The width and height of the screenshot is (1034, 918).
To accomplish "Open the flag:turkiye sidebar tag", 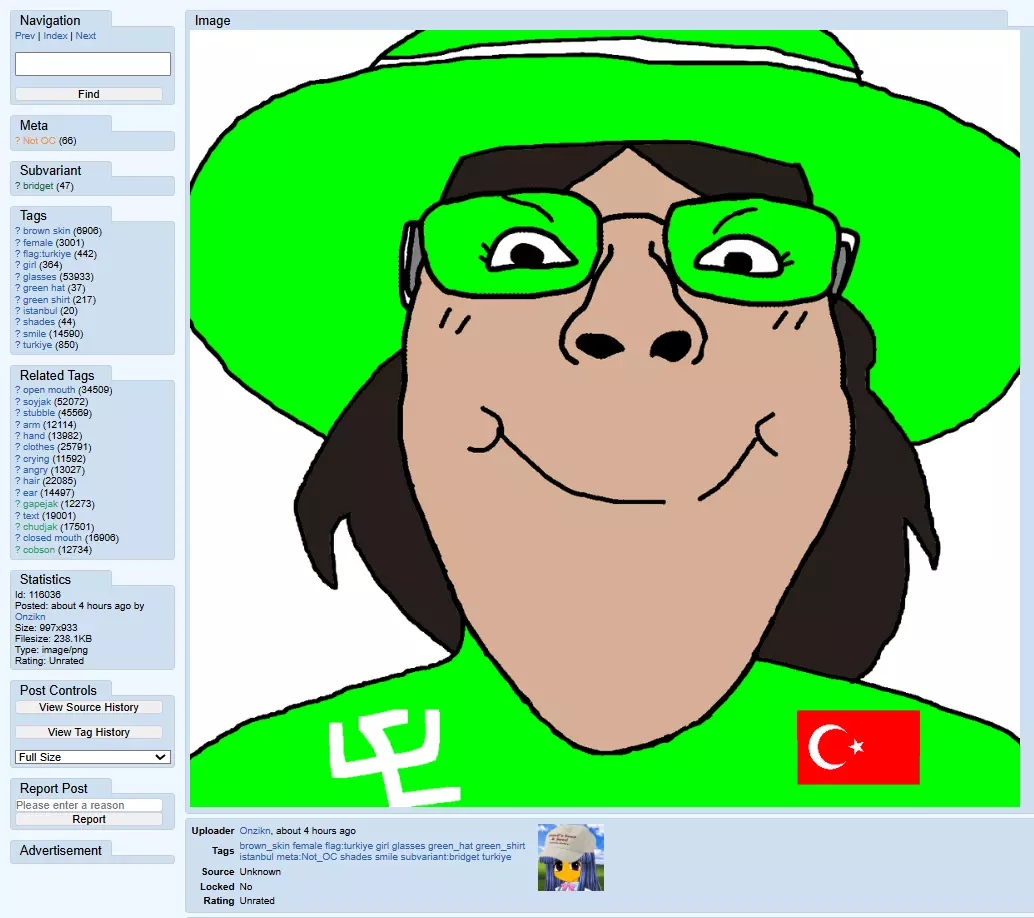I will 47,254.
